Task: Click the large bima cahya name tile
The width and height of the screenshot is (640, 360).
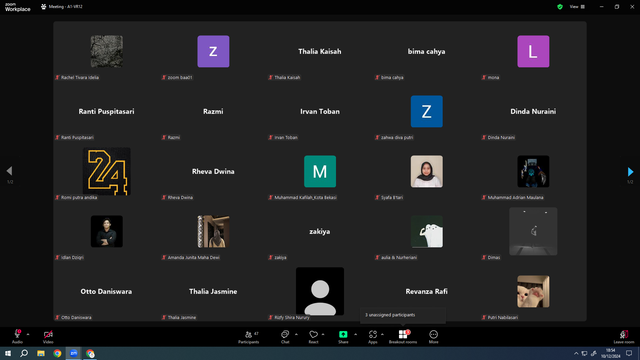Action: click(427, 51)
